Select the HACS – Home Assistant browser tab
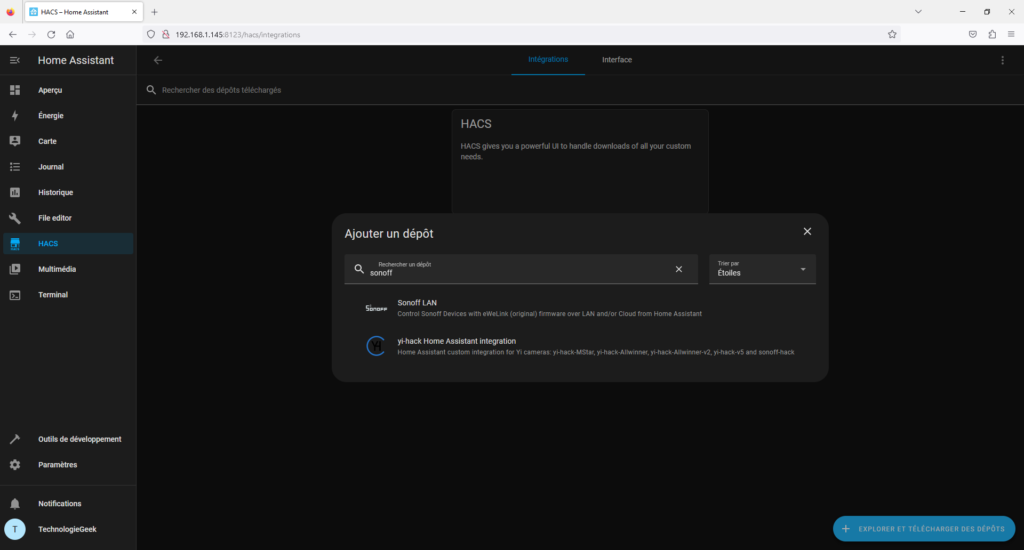This screenshot has width=1024, height=550. 82,12
